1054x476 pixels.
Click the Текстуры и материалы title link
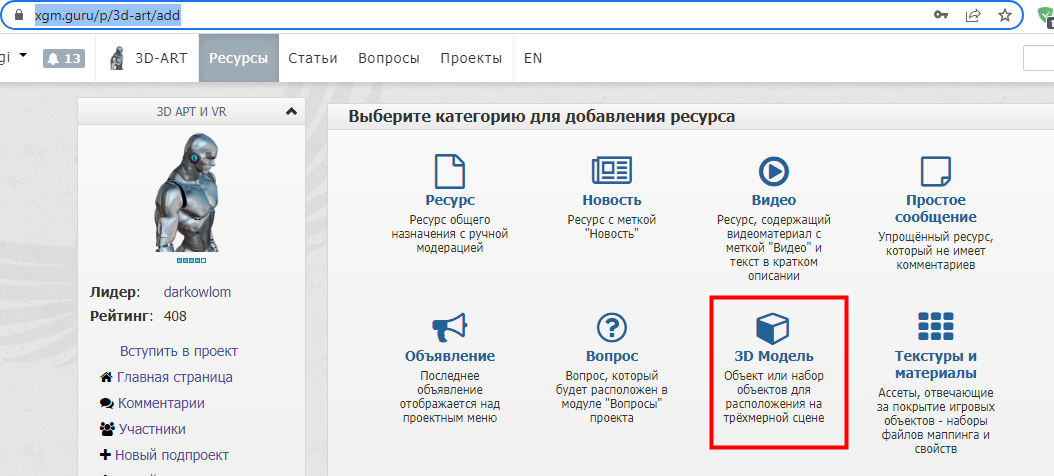(x=936, y=364)
